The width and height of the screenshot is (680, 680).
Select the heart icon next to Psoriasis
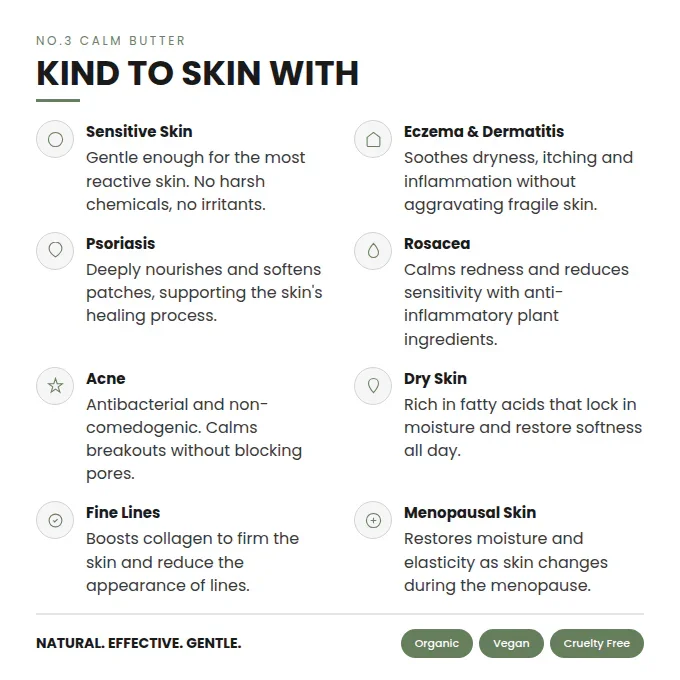tap(55, 251)
